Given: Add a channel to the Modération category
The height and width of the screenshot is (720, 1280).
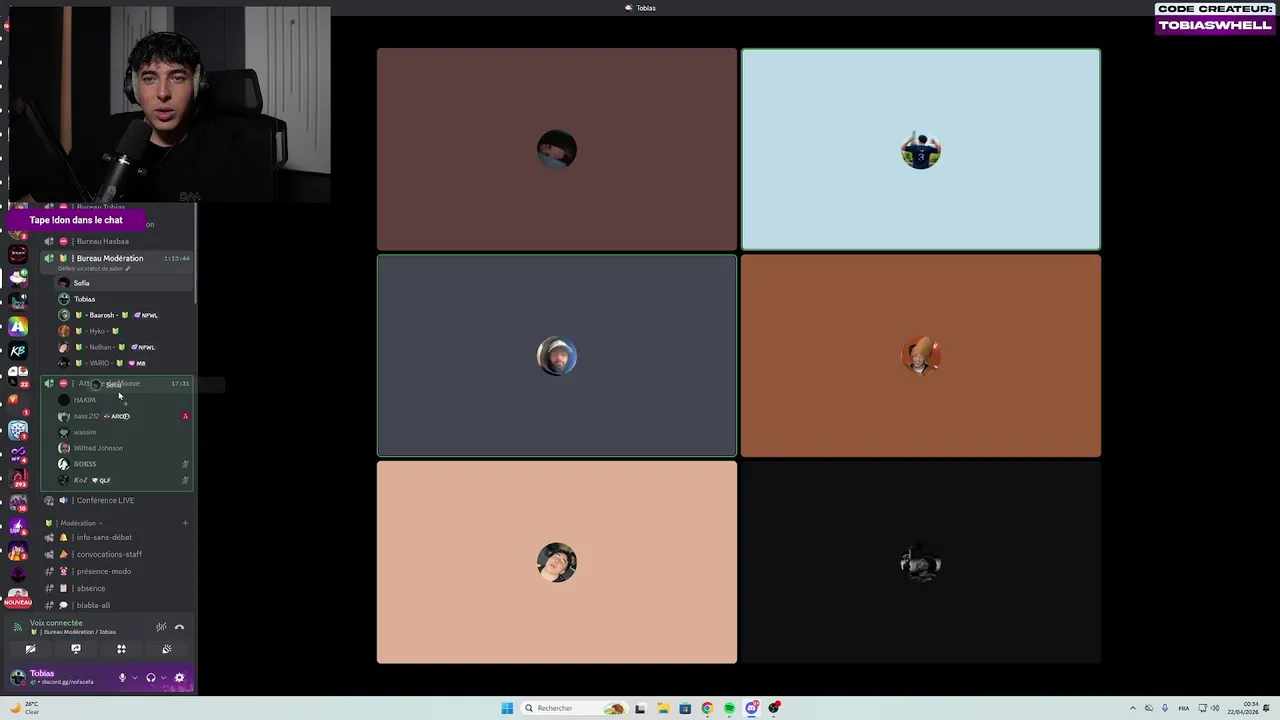Looking at the screenshot, I should [185, 523].
